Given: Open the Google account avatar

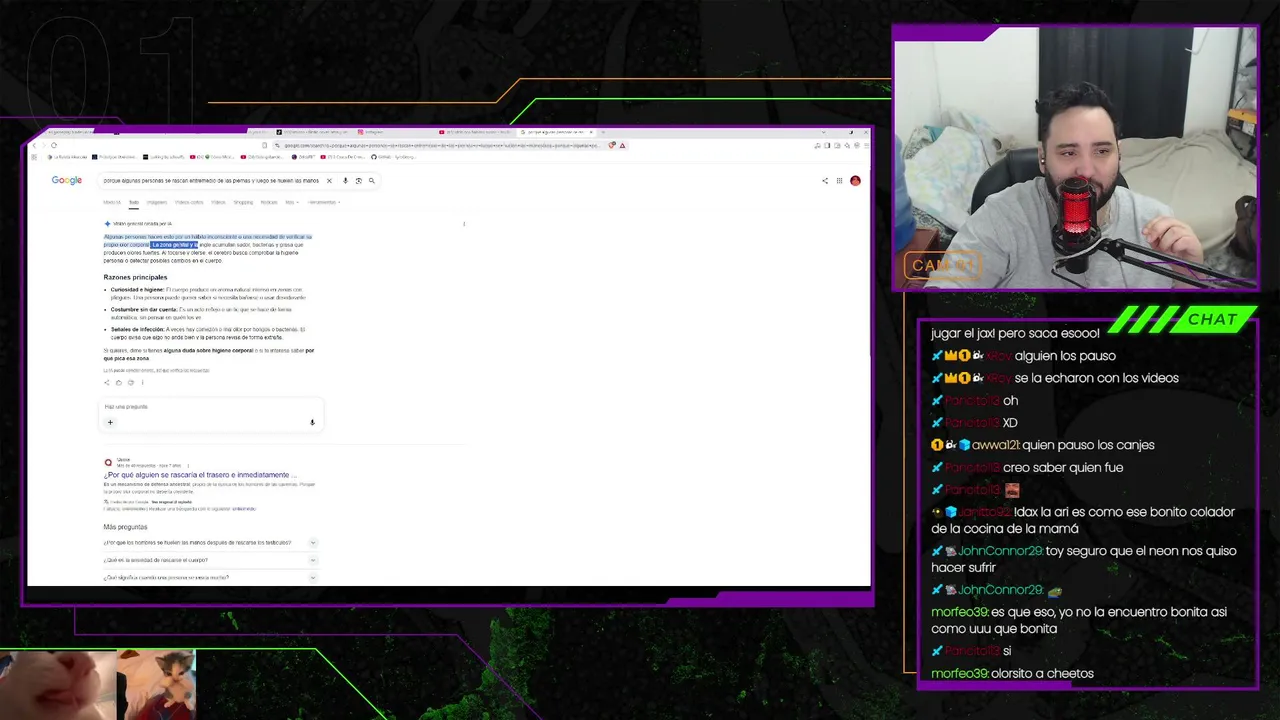Looking at the screenshot, I should tap(855, 181).
